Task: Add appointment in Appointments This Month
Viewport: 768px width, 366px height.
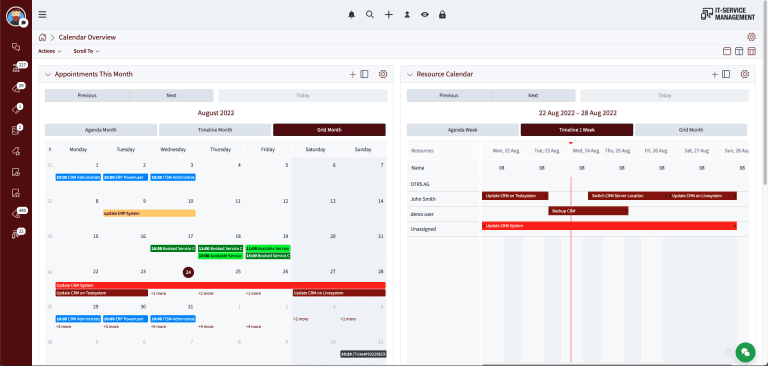Action: point(352,74)
